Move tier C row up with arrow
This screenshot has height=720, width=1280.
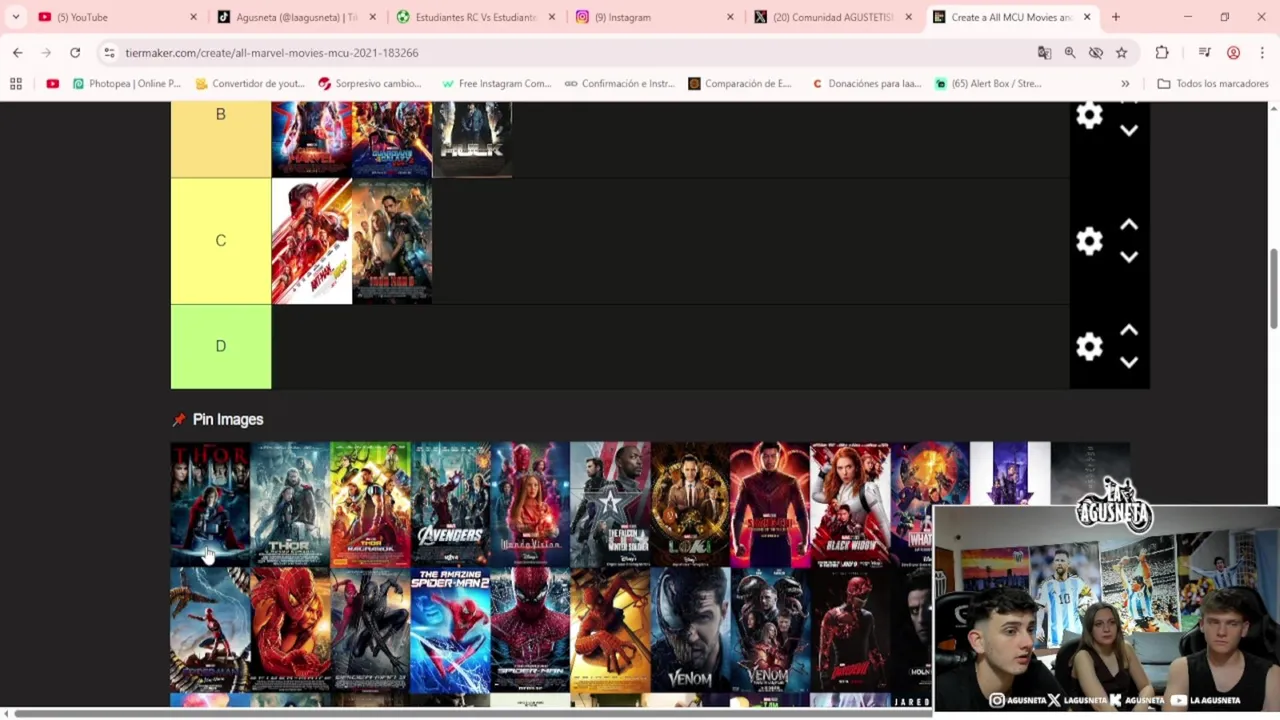(1129, 225)
